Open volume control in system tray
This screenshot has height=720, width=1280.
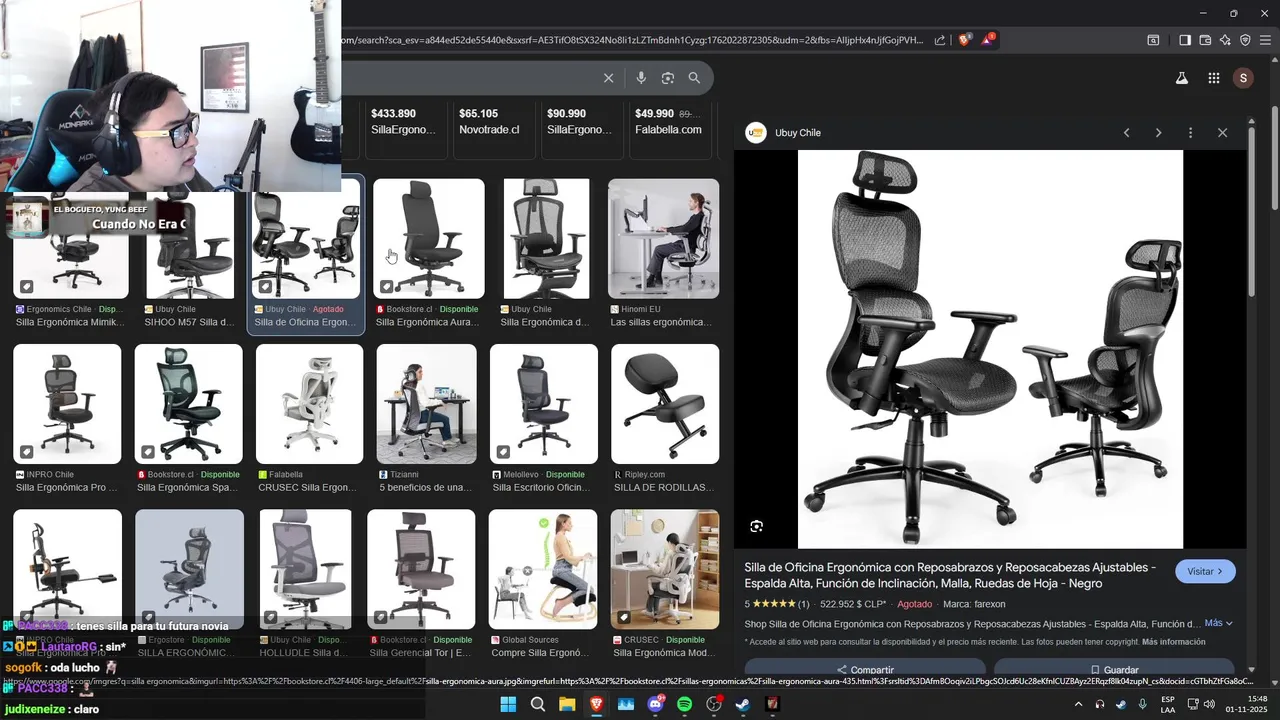click(1211, 704)
